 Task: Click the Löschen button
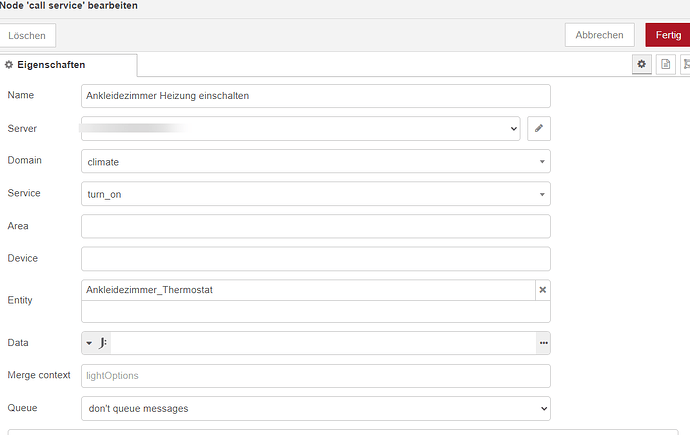pos(28,35)
